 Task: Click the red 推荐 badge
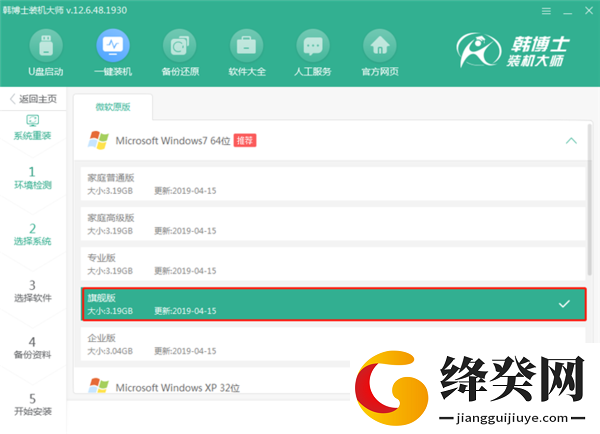tap(245, 140)
